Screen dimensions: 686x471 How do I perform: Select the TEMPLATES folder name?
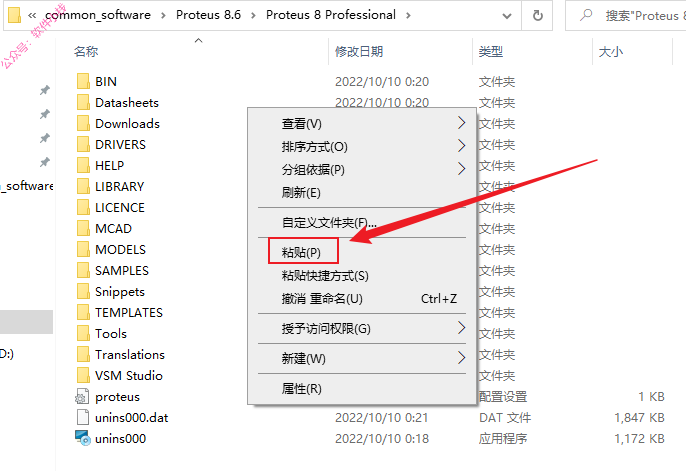[129, 312]
